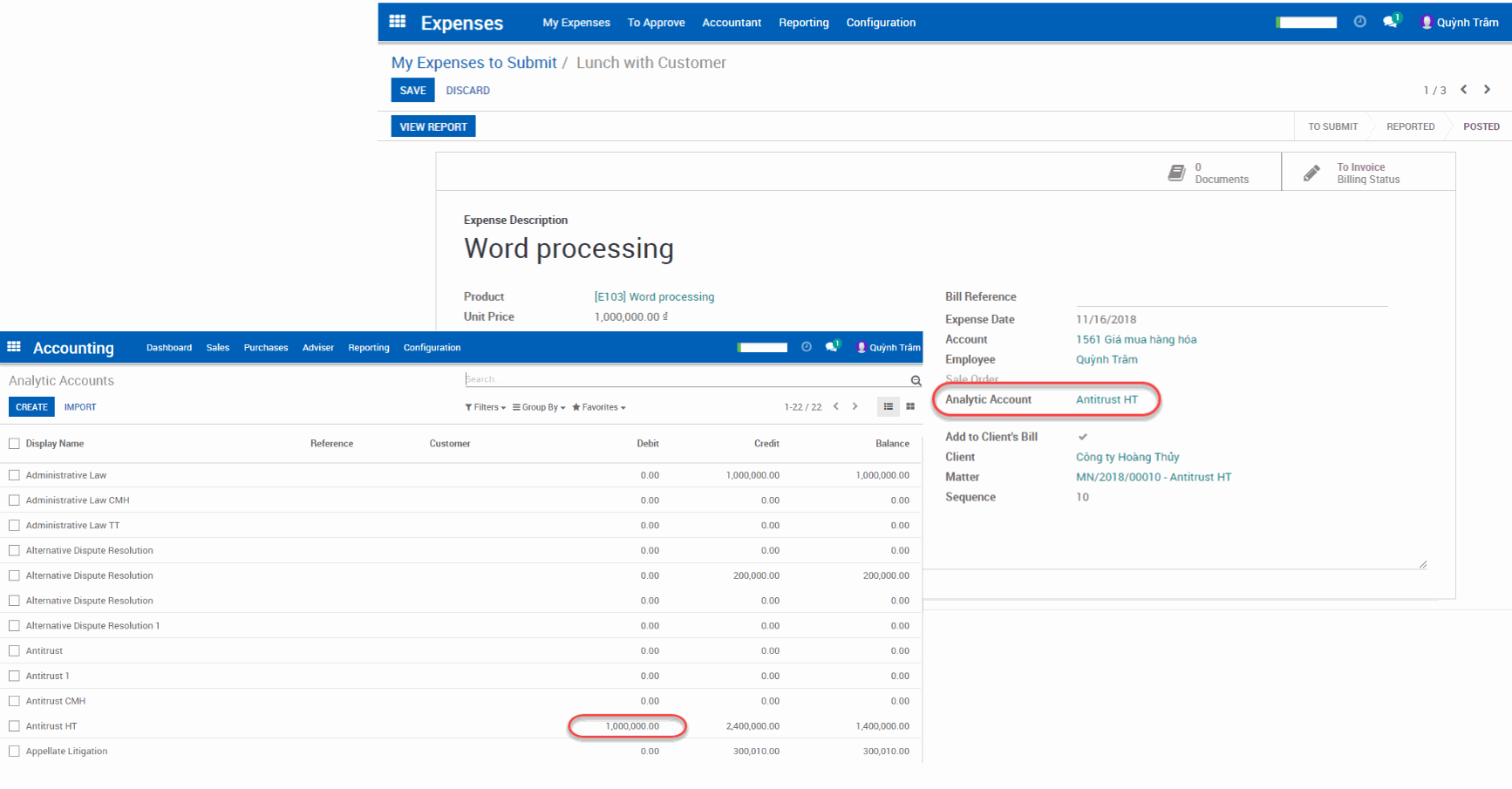Open the [E103] Word processing product link
The image size is (1512, 789).
pos(654,296)
